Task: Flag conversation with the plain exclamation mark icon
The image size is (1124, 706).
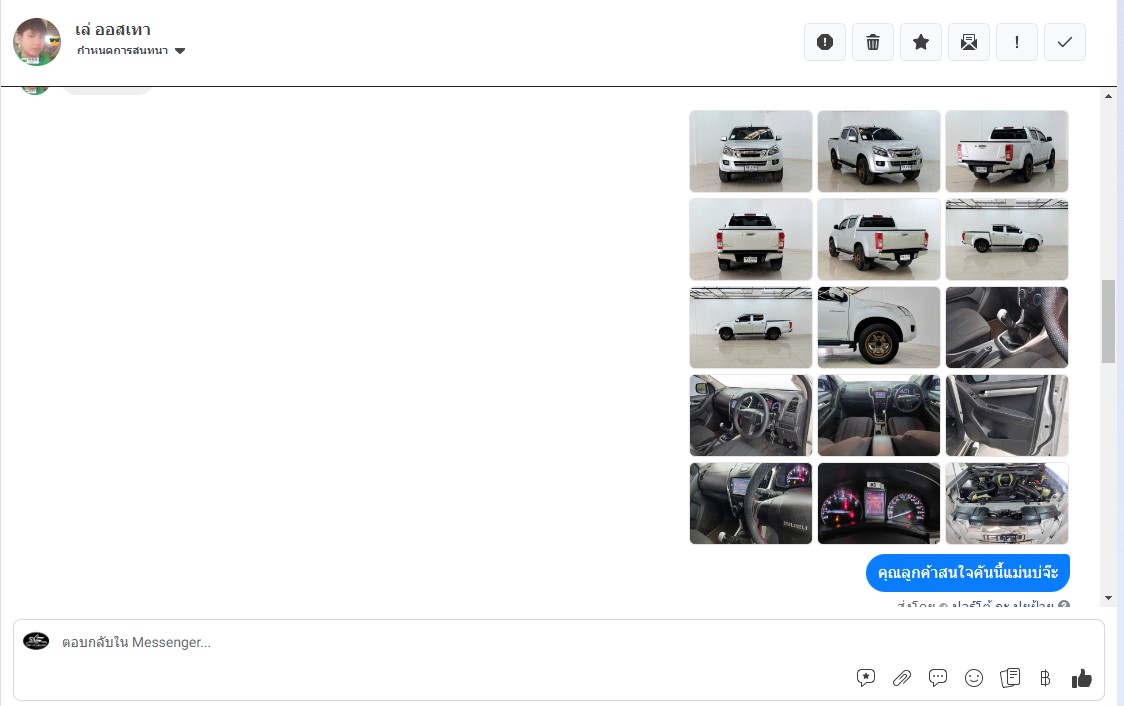Action: click(1016, 42)
